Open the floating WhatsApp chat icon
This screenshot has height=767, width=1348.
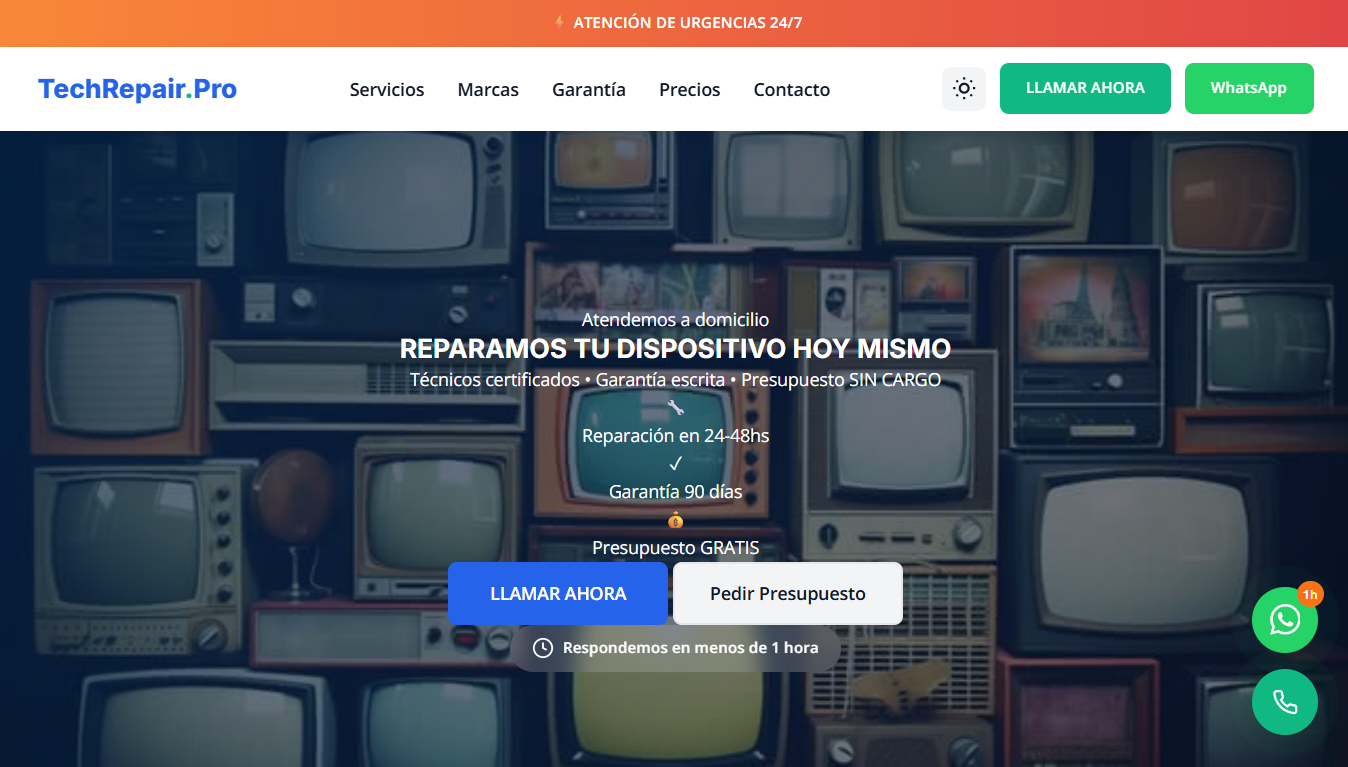click(x=1284, y=620)
